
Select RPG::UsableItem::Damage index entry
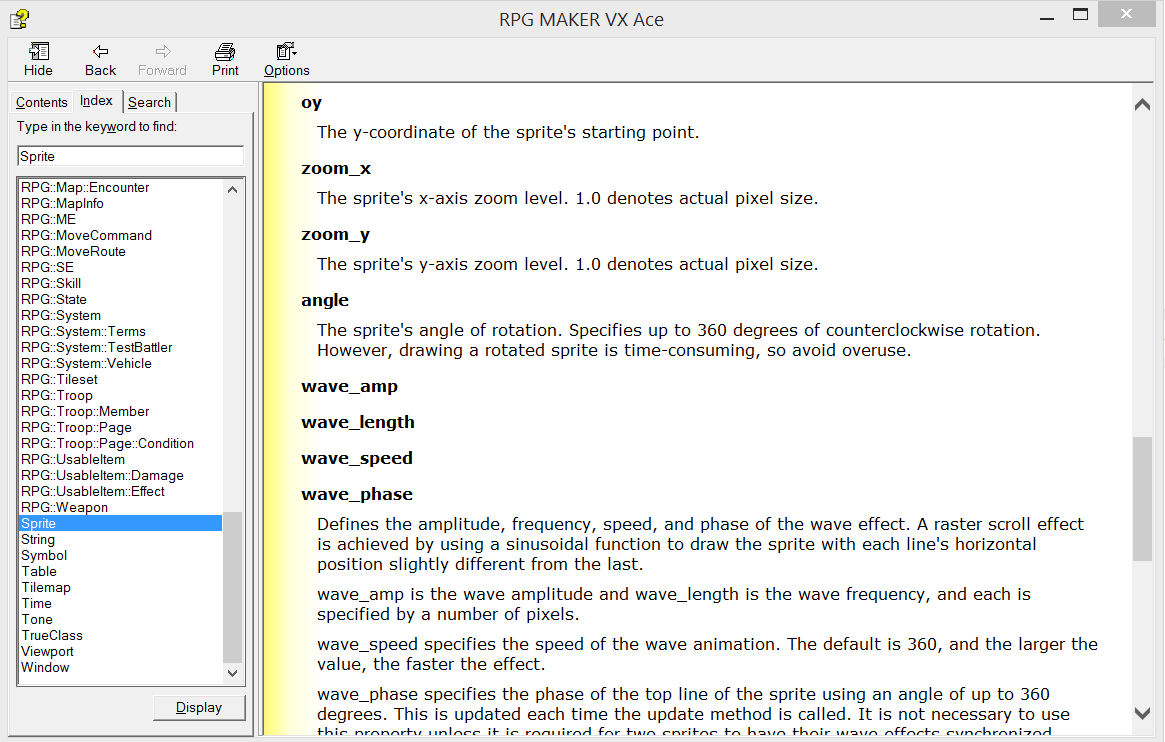pos(103,475)
